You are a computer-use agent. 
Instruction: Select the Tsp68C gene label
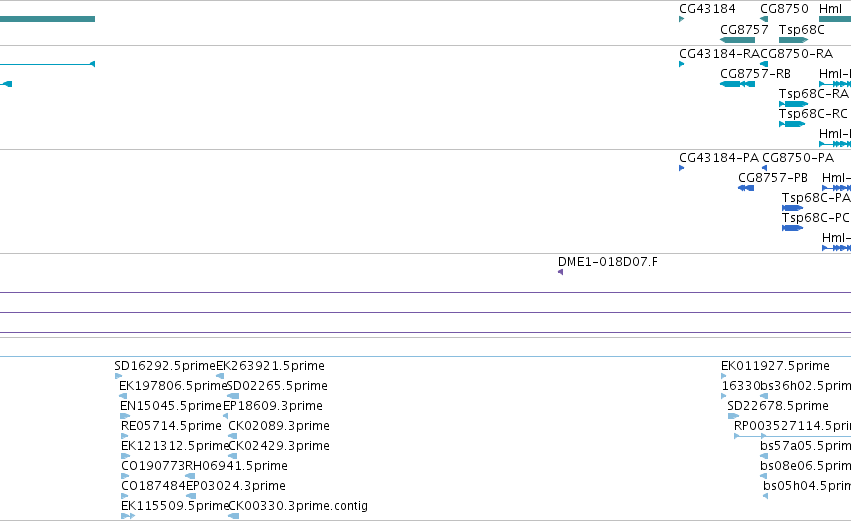click(x=802, y=30)
